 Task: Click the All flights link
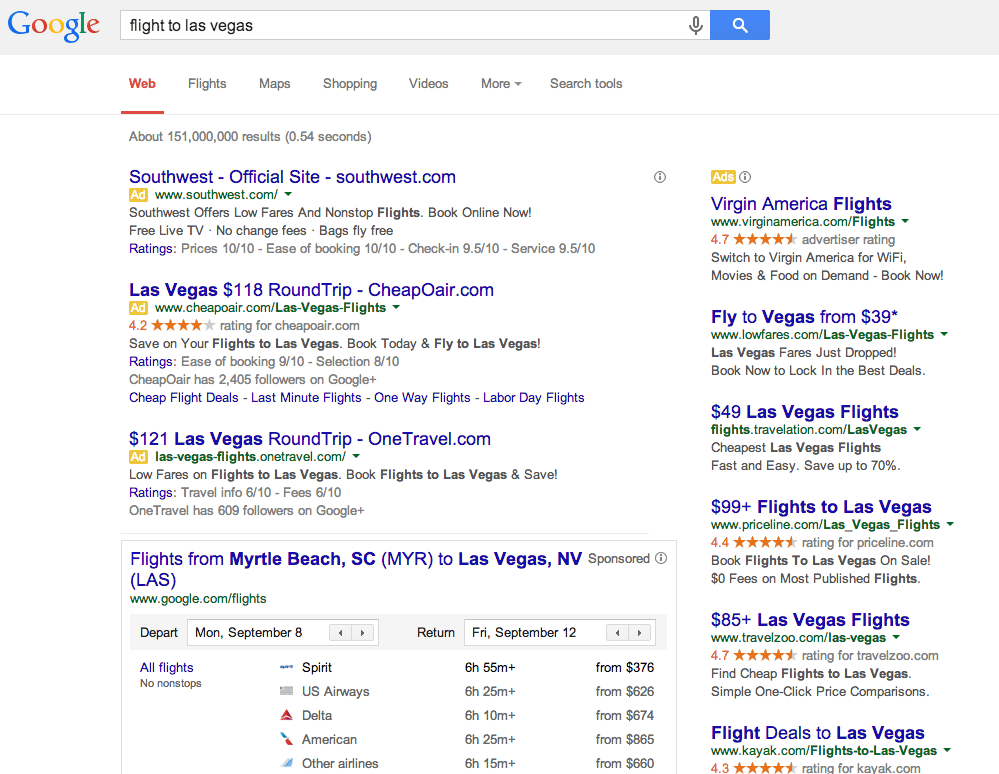166,667
